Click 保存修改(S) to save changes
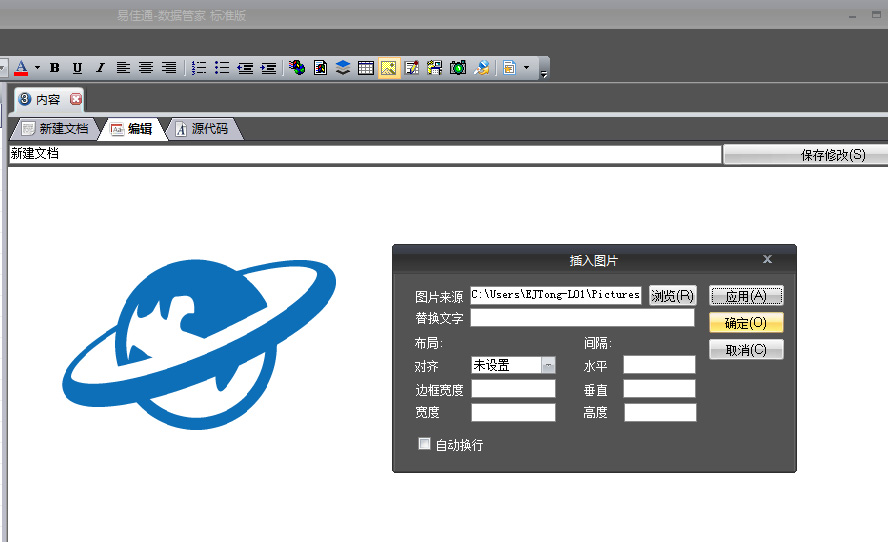Viewport: 888px width, 542px height. click(x=804, y=155)
